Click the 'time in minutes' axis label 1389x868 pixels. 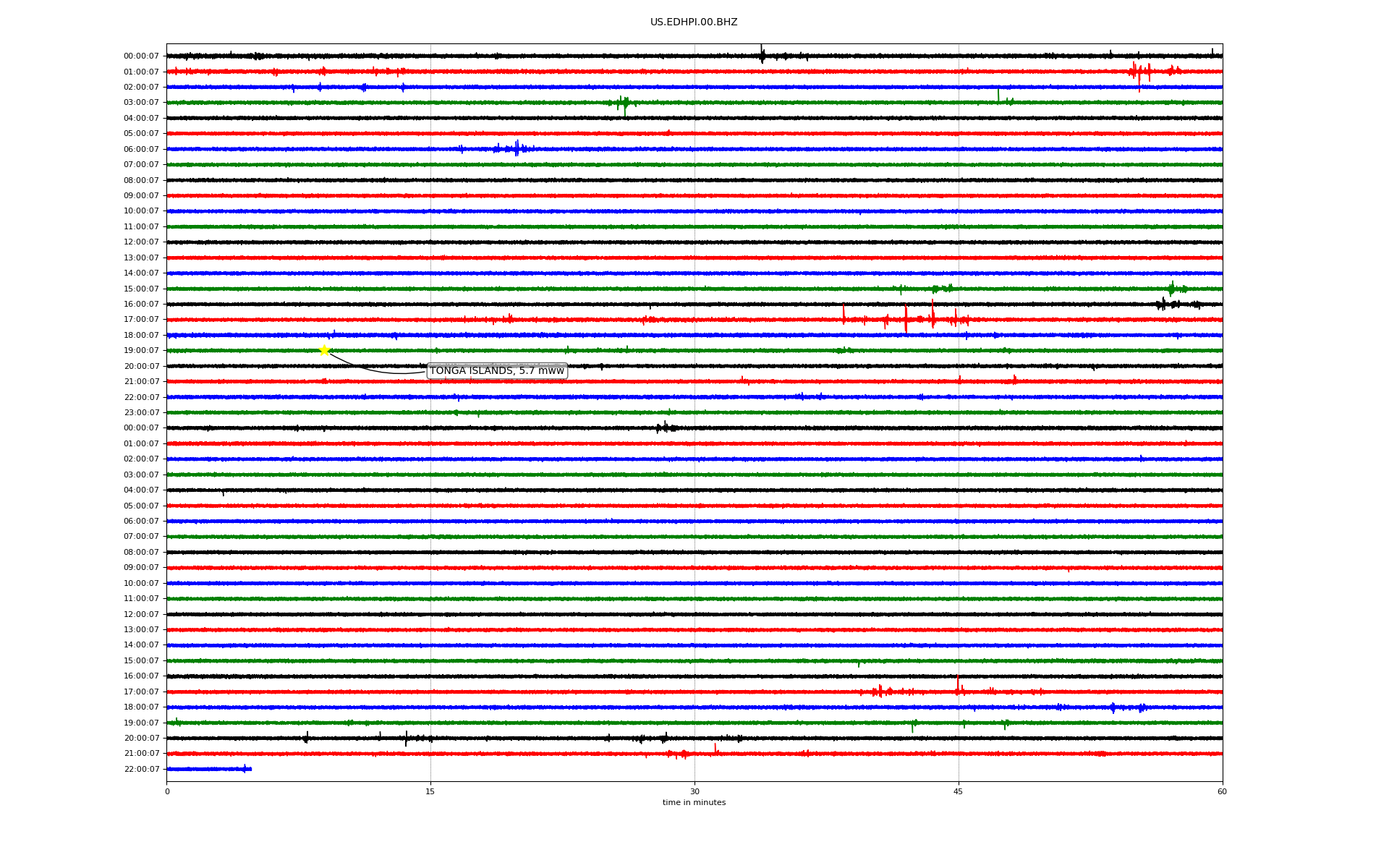click(694, 803)
